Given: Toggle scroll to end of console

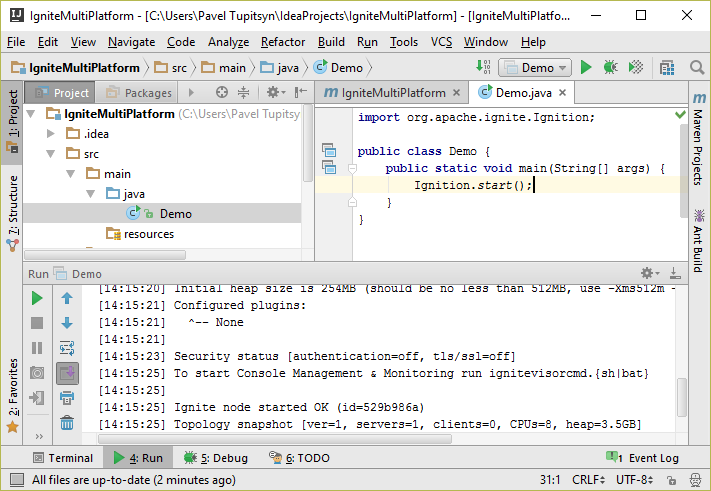Looking at the screenshot, I should (x=67, y=373).
